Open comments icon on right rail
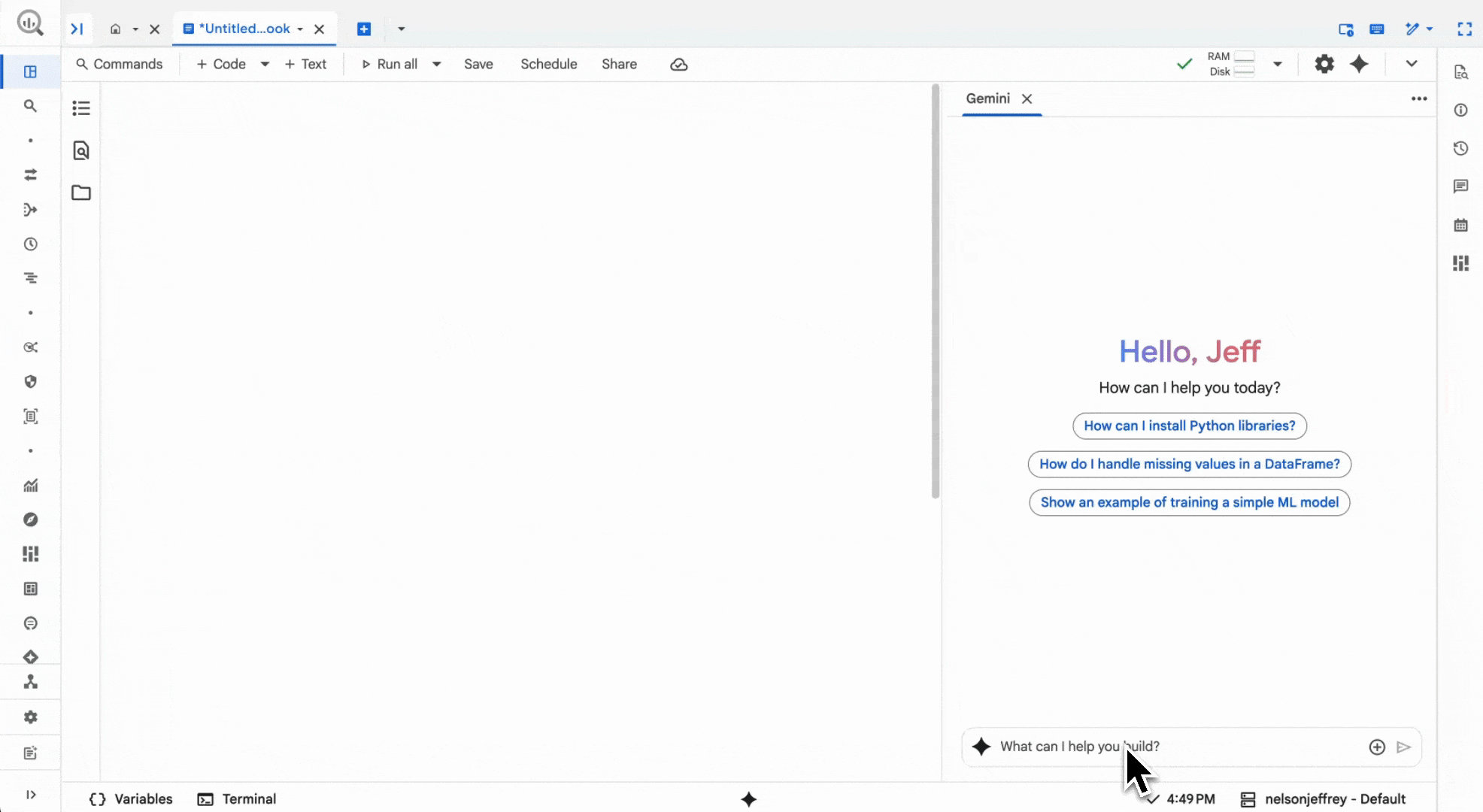Image resolution: width=1483 pixels, height=812 pixels. [1460, 186]
